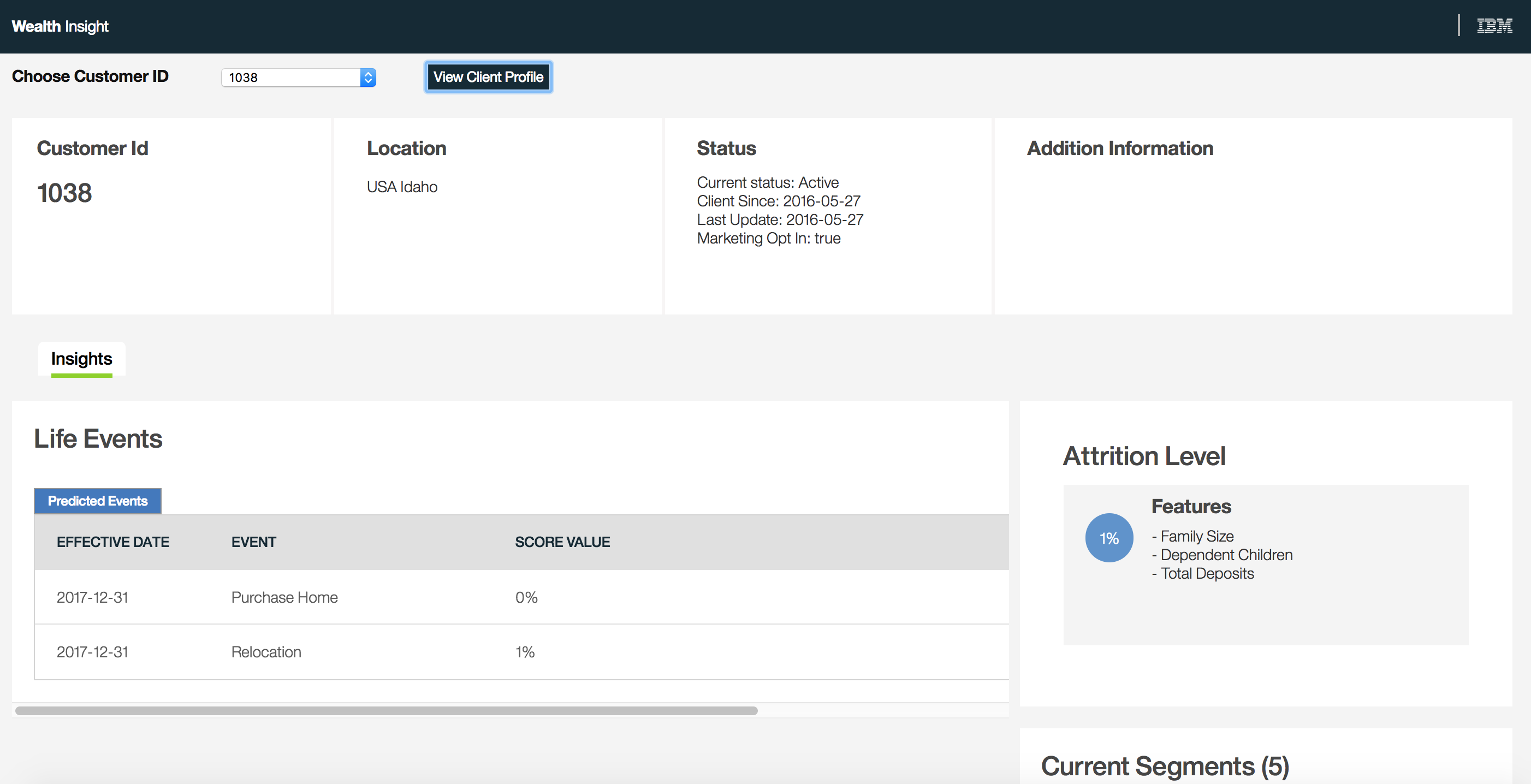Click the Attrition Level Features panel
The width and height of the screenshot is (1531, 784).
pyautogui.click(x=1265, y=564)
